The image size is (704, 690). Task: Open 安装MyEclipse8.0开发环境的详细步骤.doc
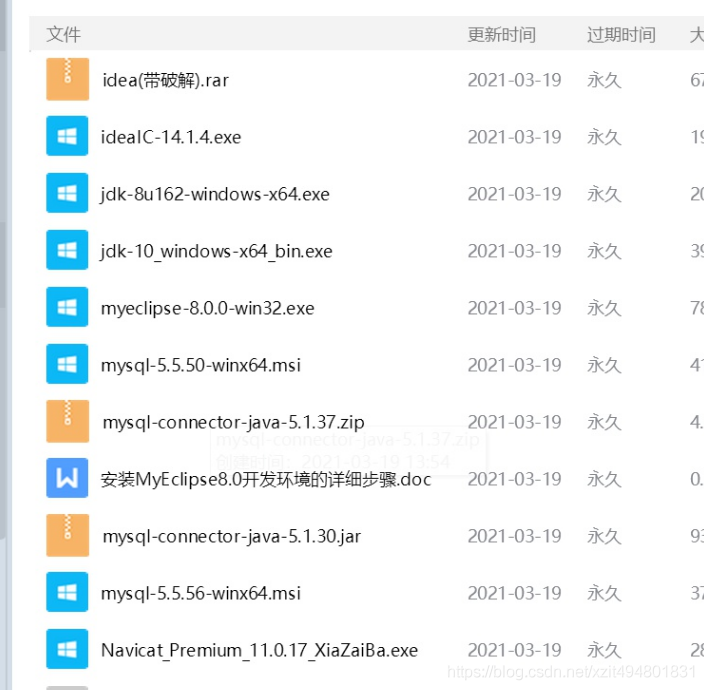click(x=266, y=479)
